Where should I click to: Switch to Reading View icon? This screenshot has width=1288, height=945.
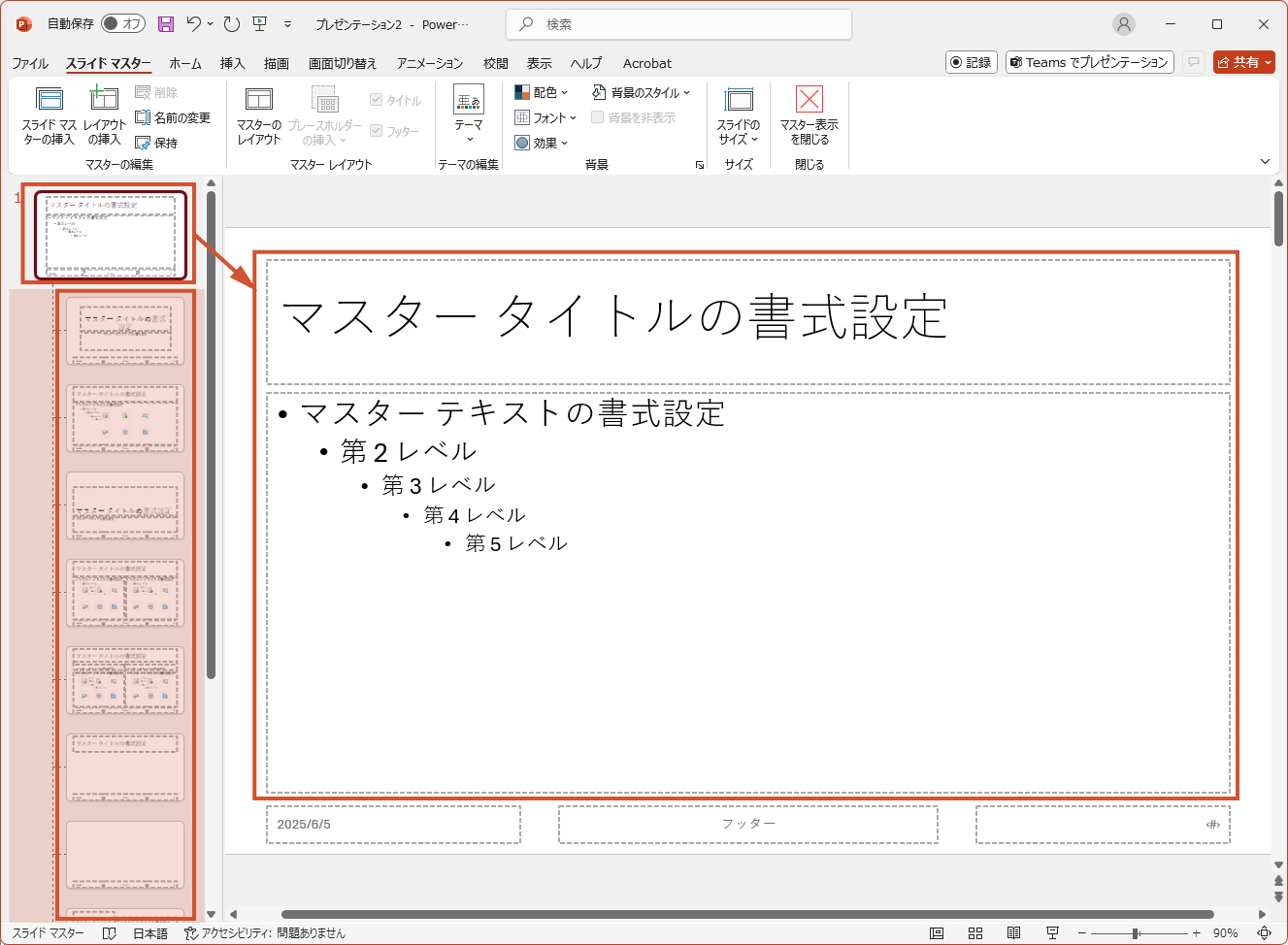(1013, 933)
